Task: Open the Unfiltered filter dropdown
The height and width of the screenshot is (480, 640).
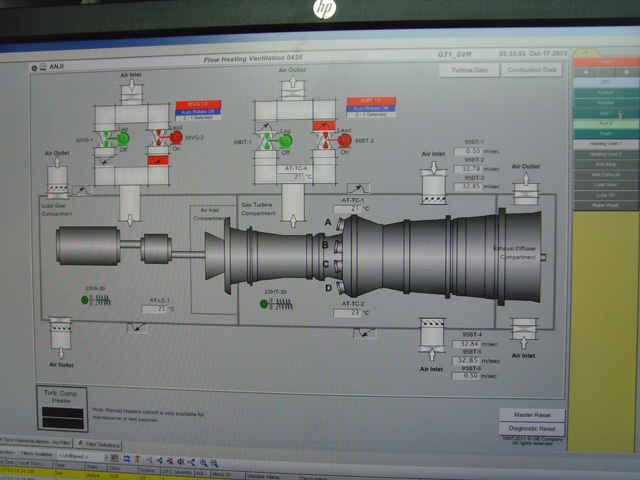Action: 82,456
